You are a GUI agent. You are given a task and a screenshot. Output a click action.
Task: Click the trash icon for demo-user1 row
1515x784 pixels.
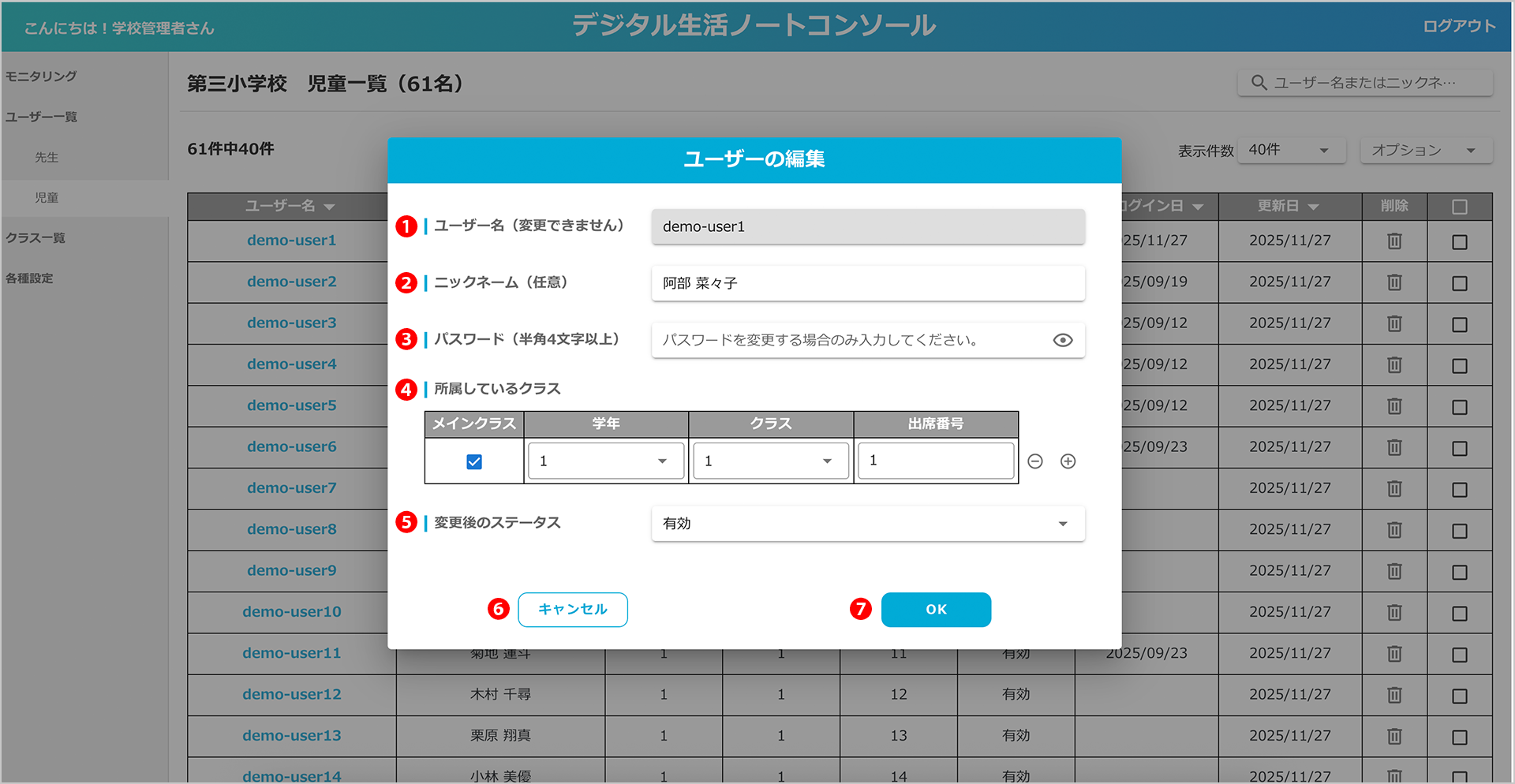[x=1394, y=241]
